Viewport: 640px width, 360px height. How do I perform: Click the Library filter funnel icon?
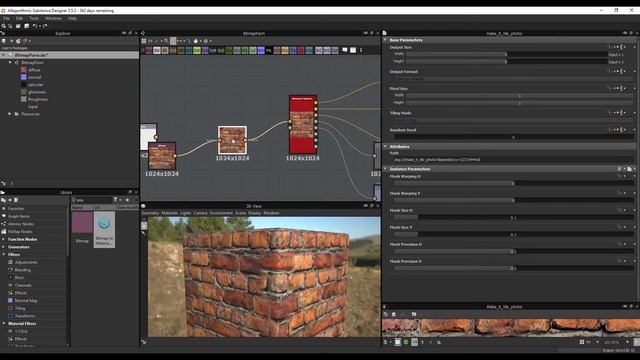(116, 200)
